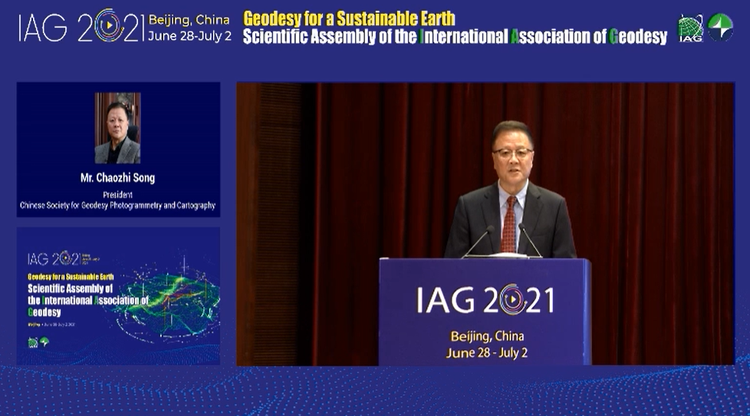750x416 pixels.
Task: Select the name 'Mr. Chaozhi Song'
Action: coord(118,177)
